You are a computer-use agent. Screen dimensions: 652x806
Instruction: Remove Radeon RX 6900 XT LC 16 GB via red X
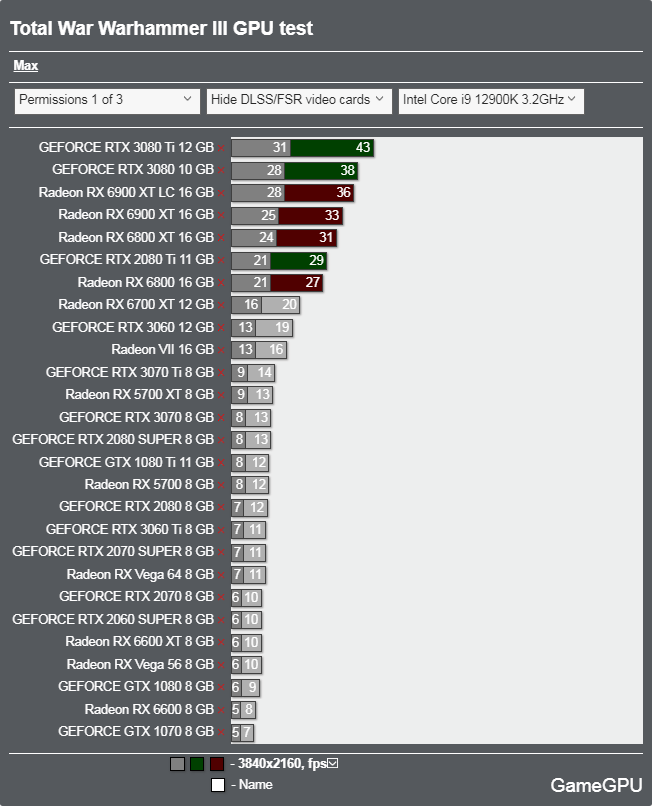coord(221,193)
